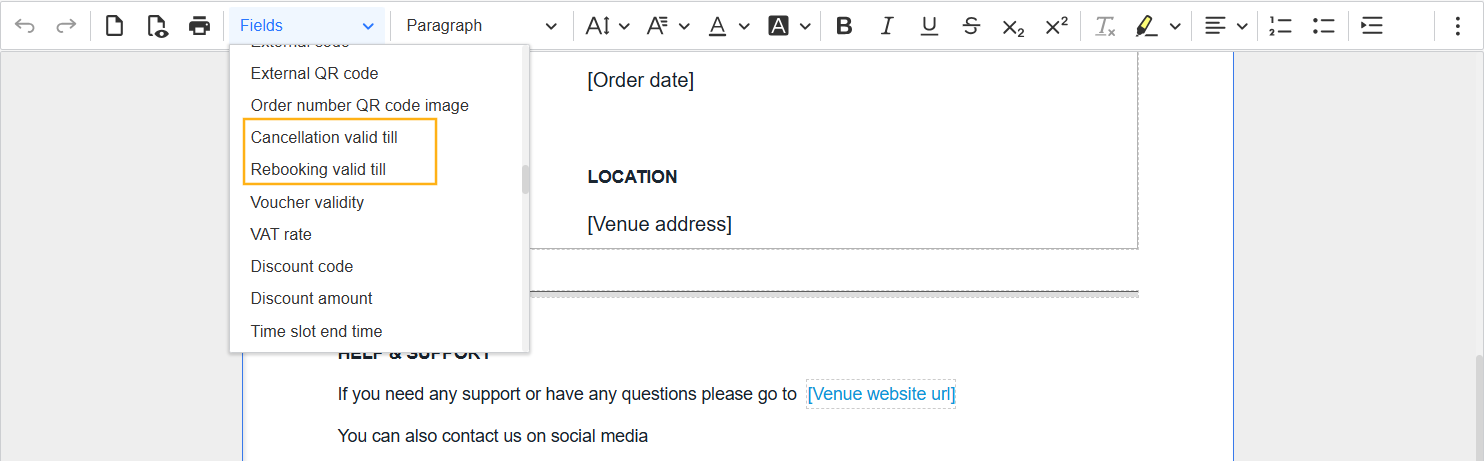This screenshot has height=461, width=1484.
Task: Click the [Venue website url] link
Action: [881, 394]
